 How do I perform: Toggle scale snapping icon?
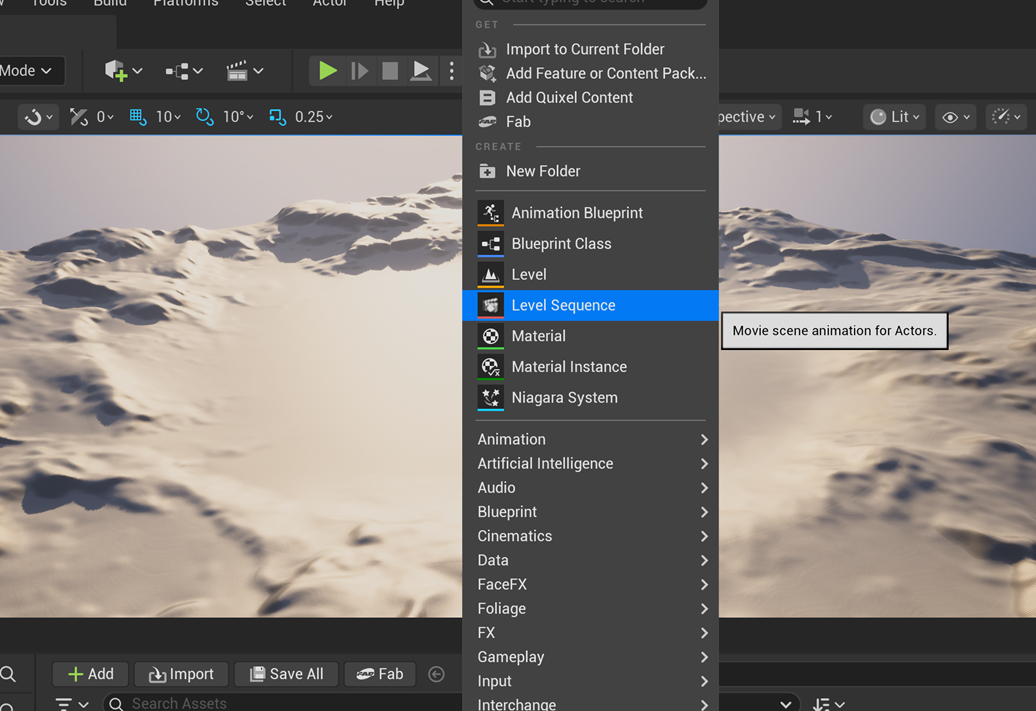(278, 117)
